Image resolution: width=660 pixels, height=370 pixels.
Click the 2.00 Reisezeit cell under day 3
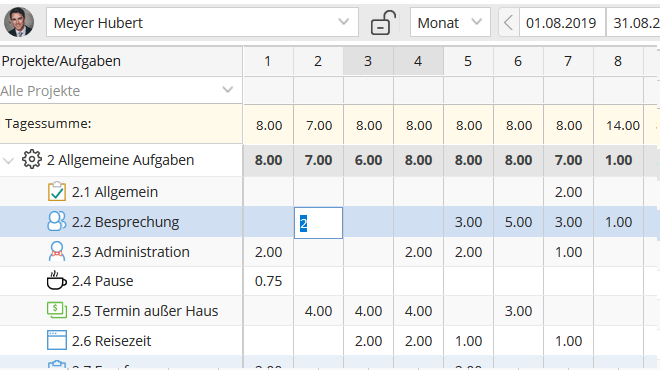[368, 341]
